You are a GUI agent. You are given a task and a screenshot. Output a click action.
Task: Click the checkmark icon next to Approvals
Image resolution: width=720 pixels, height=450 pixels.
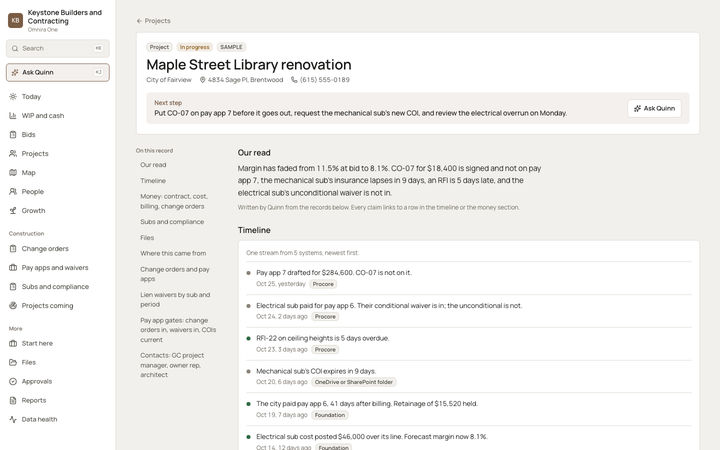point(13,381)
